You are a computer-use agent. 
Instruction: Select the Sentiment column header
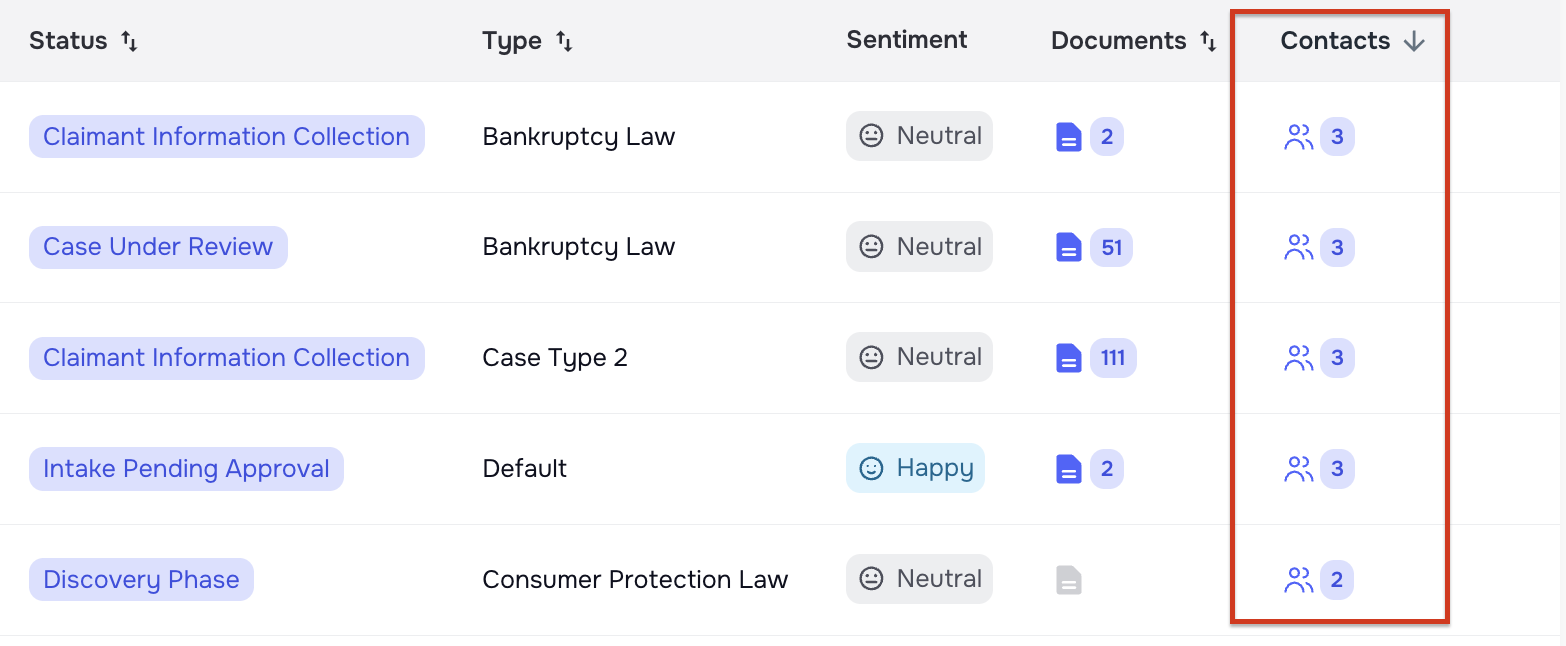click(907, 41)
